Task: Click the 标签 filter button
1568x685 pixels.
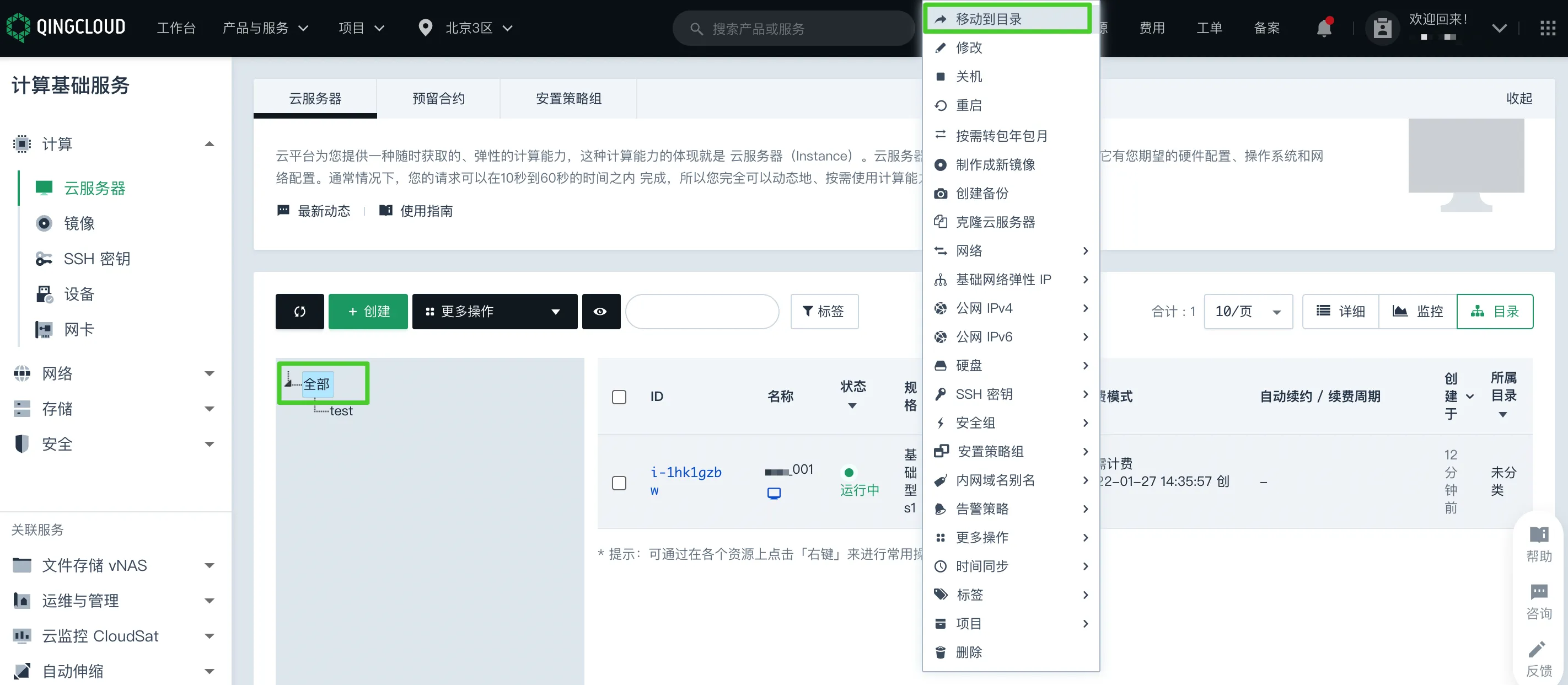Action: click(x=824, y=311)
